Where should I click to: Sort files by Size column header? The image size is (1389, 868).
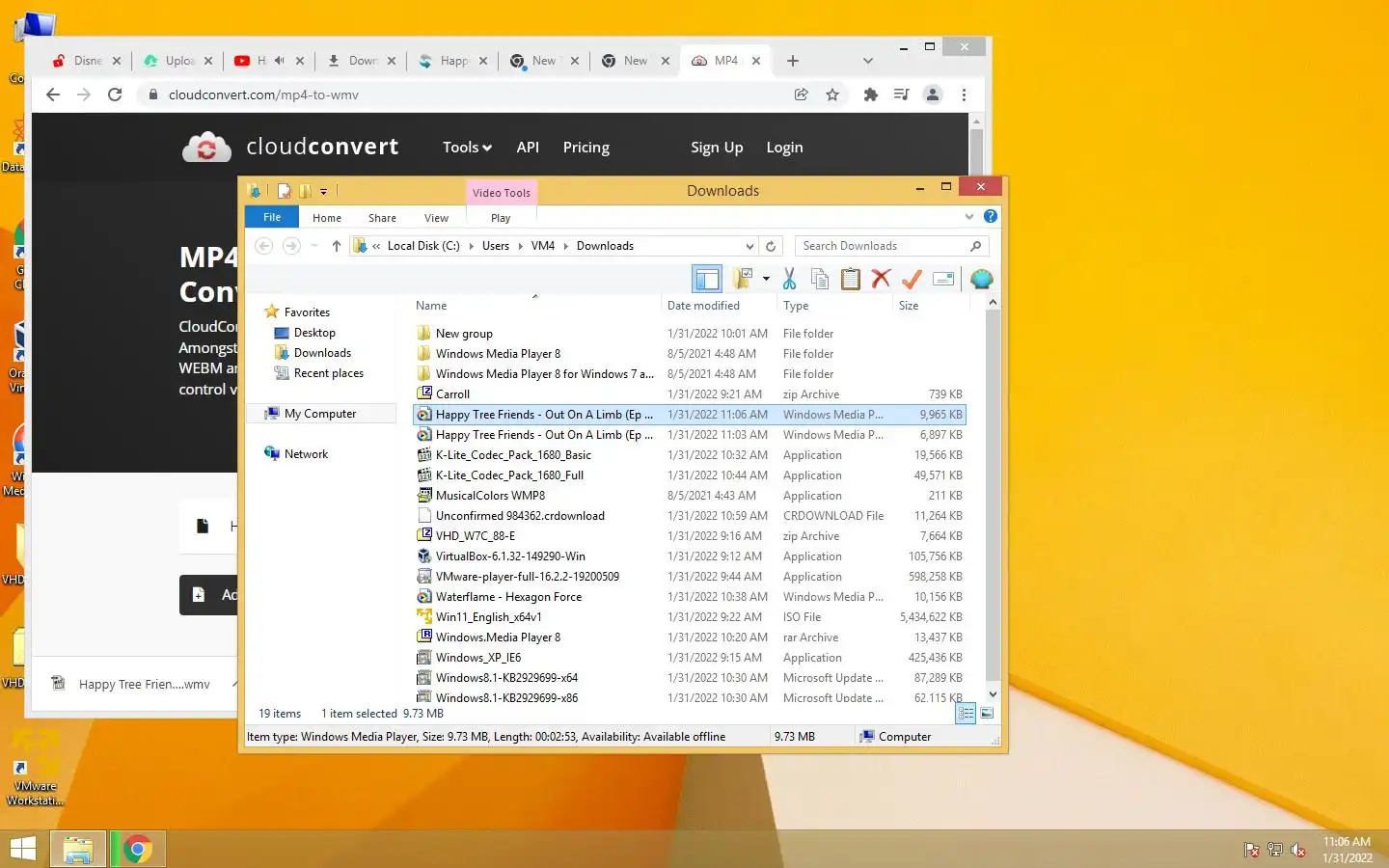(909, 306)
